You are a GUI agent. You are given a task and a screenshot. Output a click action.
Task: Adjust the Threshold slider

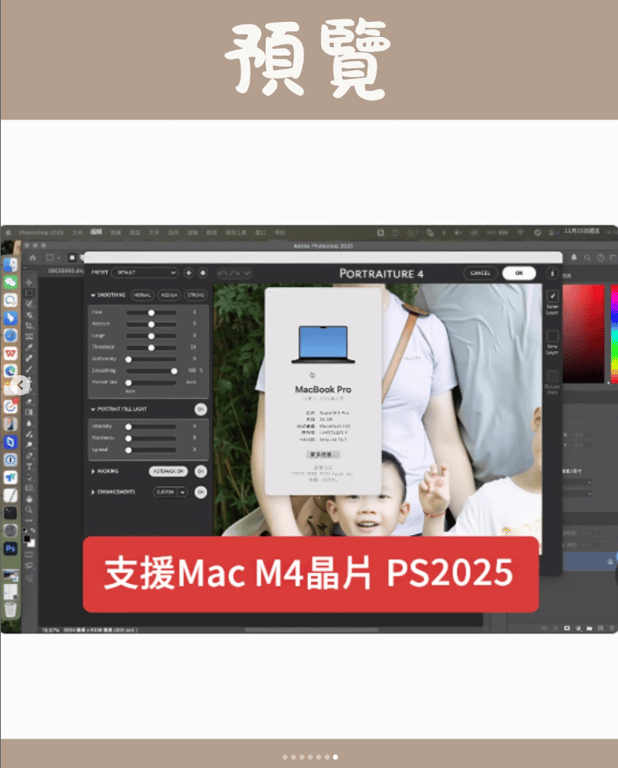point(151,347)
